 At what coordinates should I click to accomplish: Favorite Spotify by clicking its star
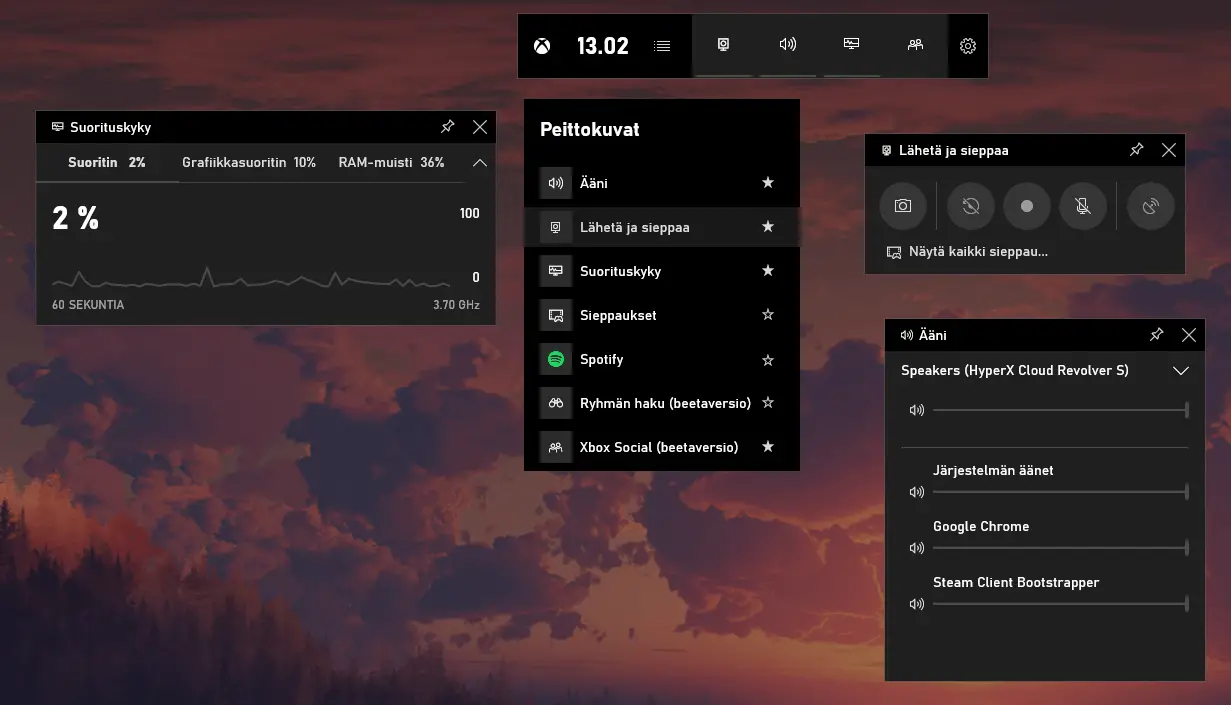tap(767, 359)
